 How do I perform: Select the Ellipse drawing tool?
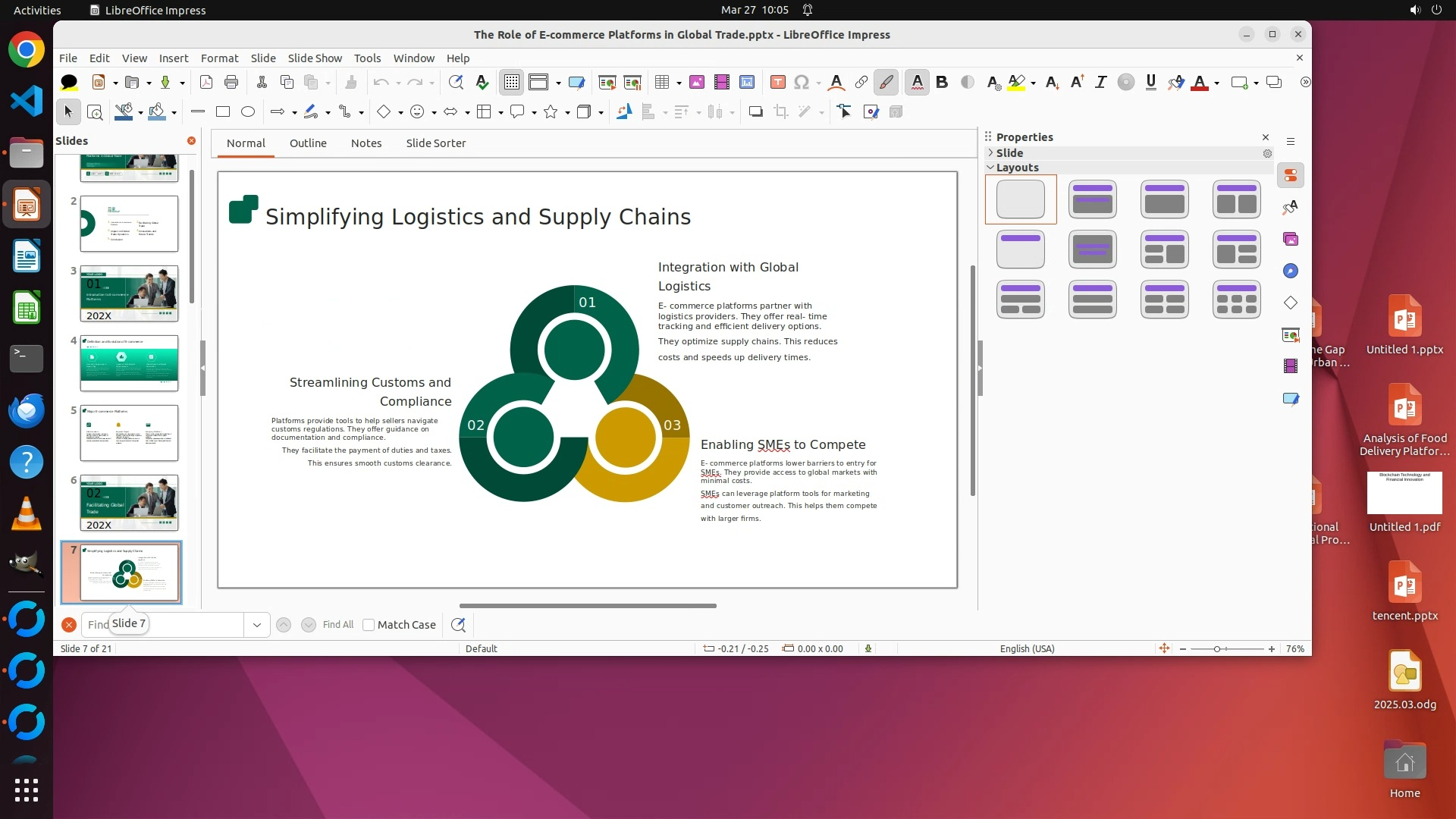[248, 112]
